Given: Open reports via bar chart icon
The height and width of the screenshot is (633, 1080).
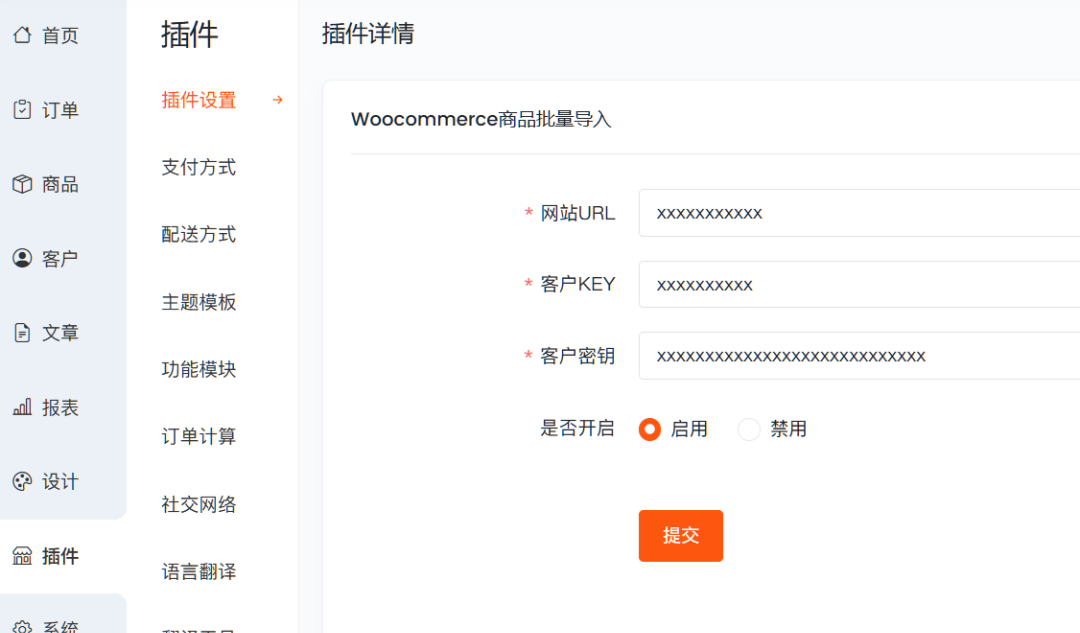Looking at the screenshot, I should [22, 408].
